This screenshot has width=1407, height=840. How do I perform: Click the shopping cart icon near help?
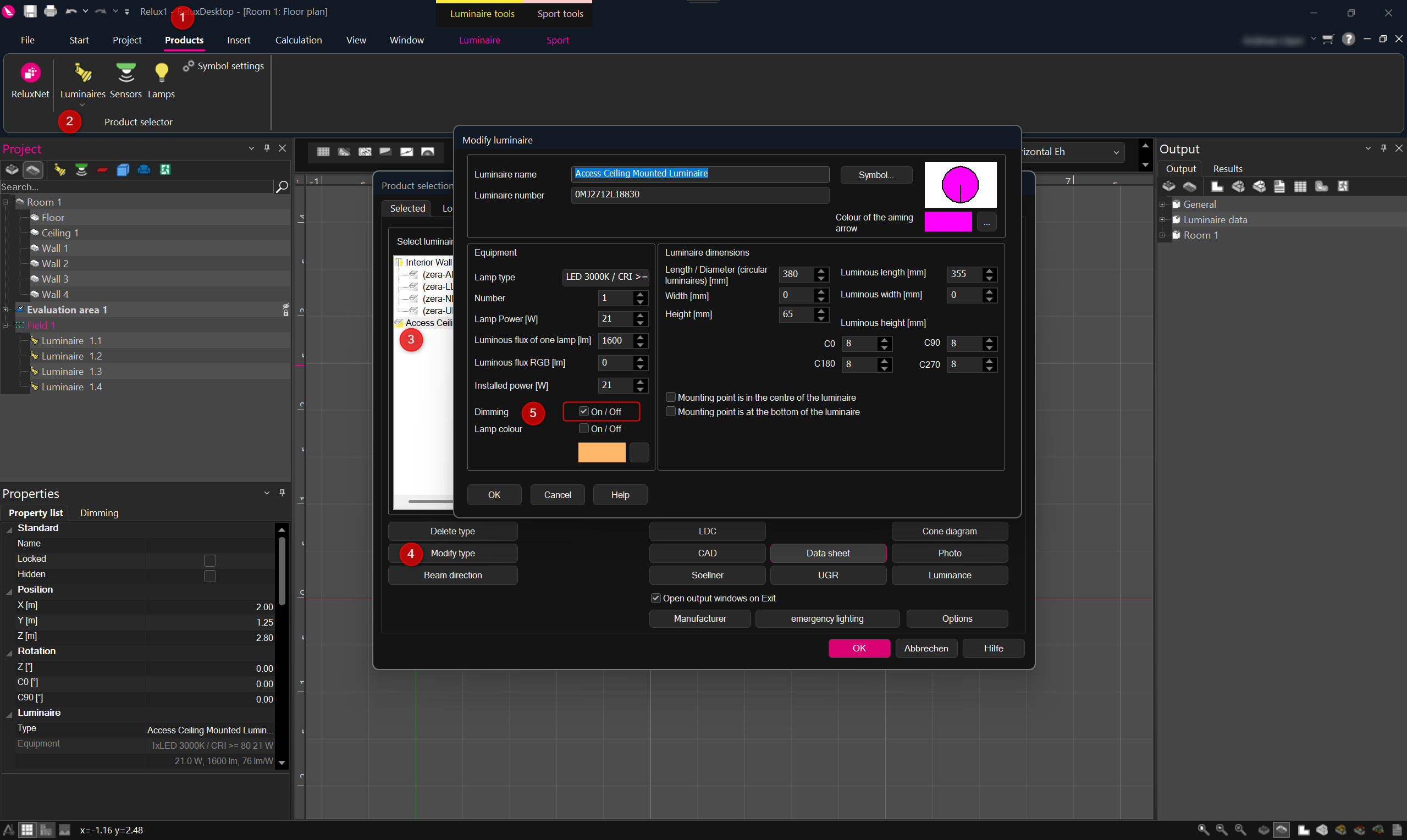pyautogui.click(x=1328, y=39)
